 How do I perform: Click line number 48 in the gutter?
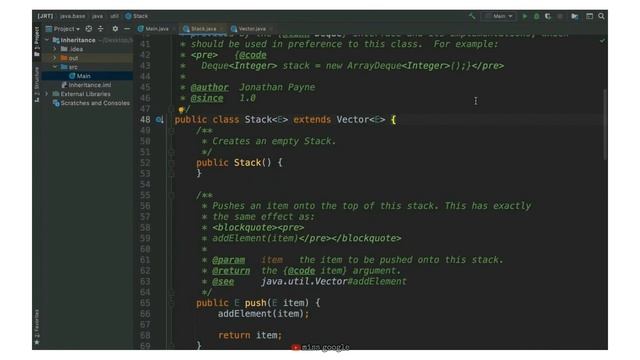(145, 120)
